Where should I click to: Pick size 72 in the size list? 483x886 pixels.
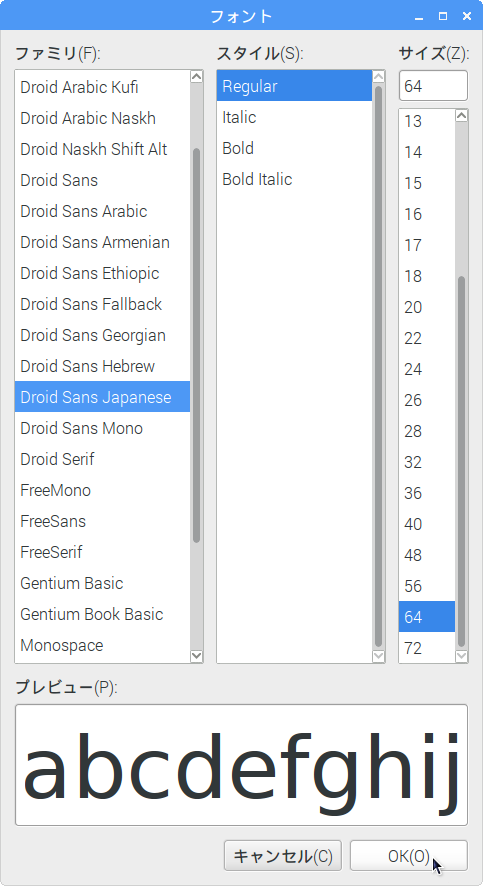click(x=427, y=648)
